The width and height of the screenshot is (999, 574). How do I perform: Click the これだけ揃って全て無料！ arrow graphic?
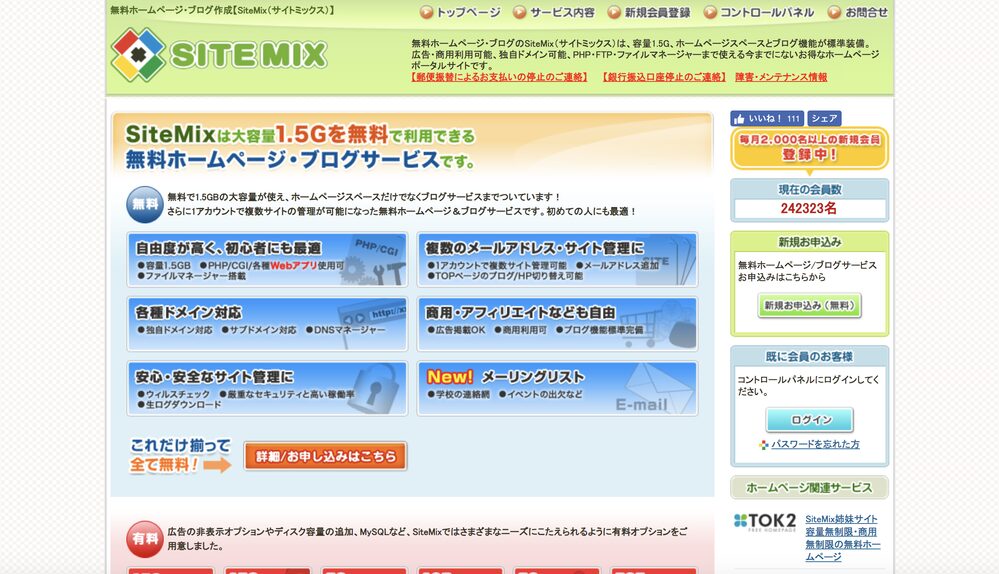coord(180,455)
